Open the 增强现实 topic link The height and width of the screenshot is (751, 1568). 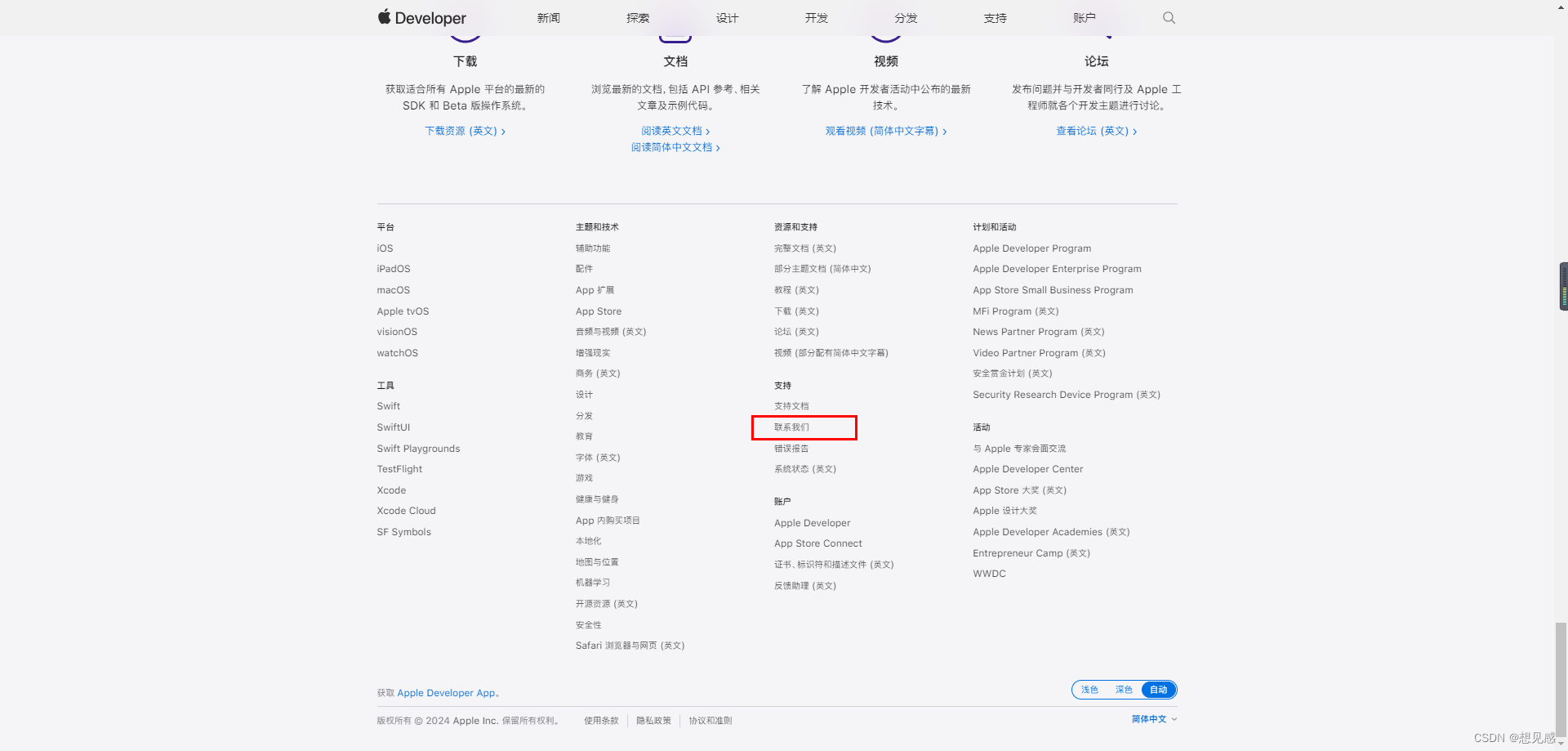click(593, 353)
